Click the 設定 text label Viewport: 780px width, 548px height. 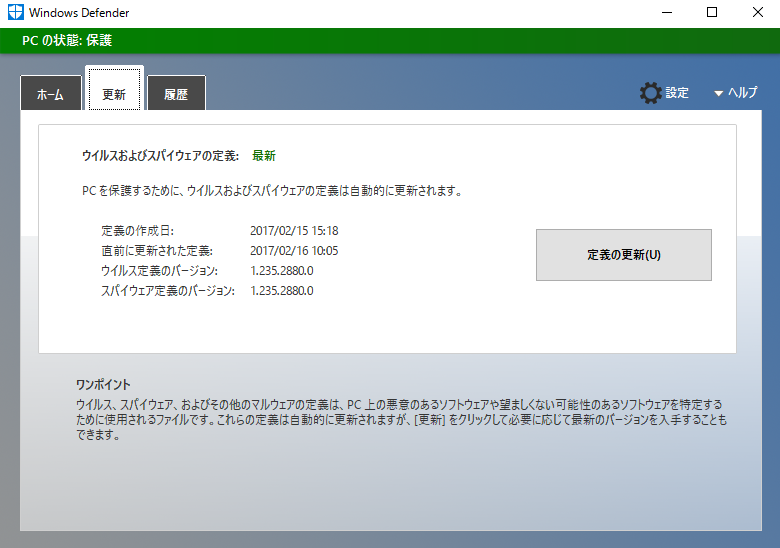677,93
